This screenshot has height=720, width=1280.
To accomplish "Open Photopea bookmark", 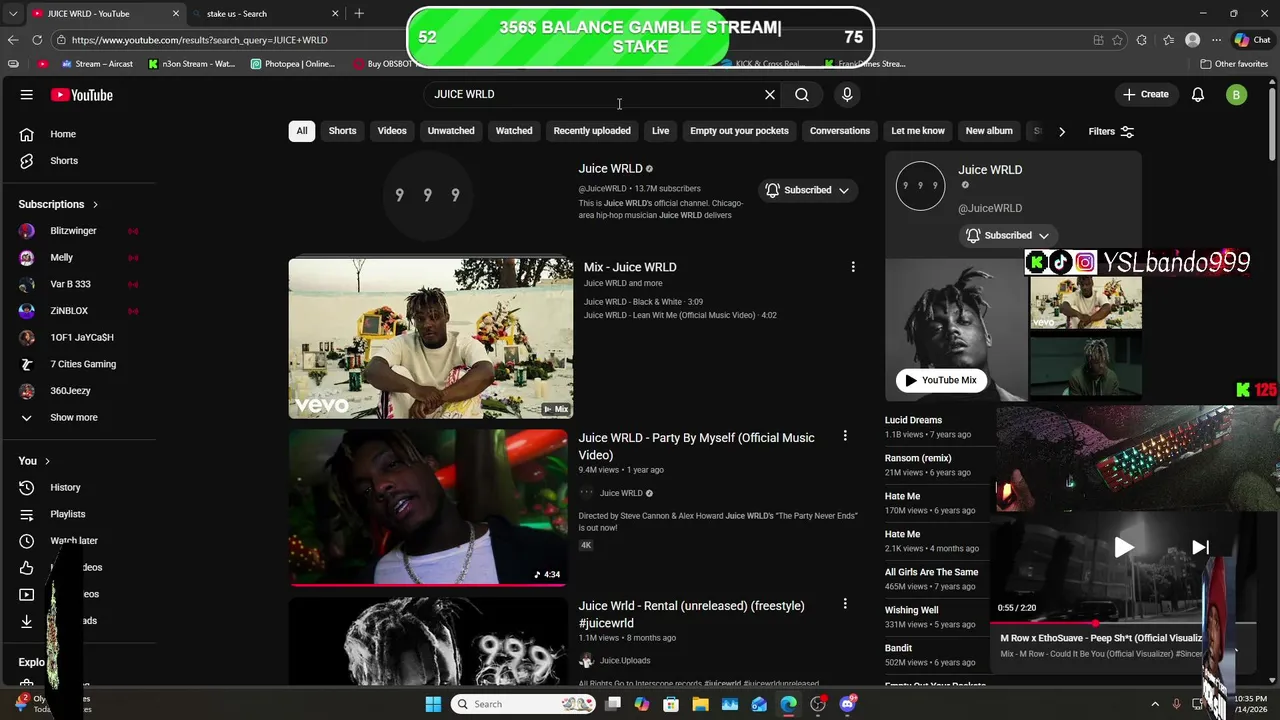I will (x=293, y=64).
